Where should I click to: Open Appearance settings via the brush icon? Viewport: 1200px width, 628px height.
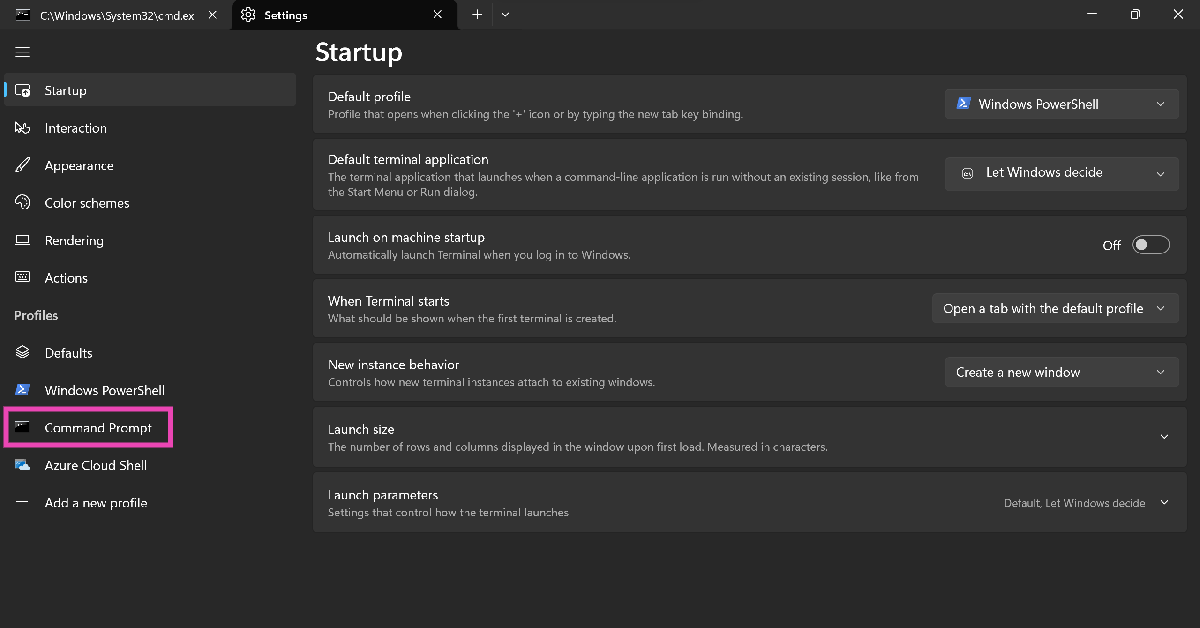click(23, 166)
